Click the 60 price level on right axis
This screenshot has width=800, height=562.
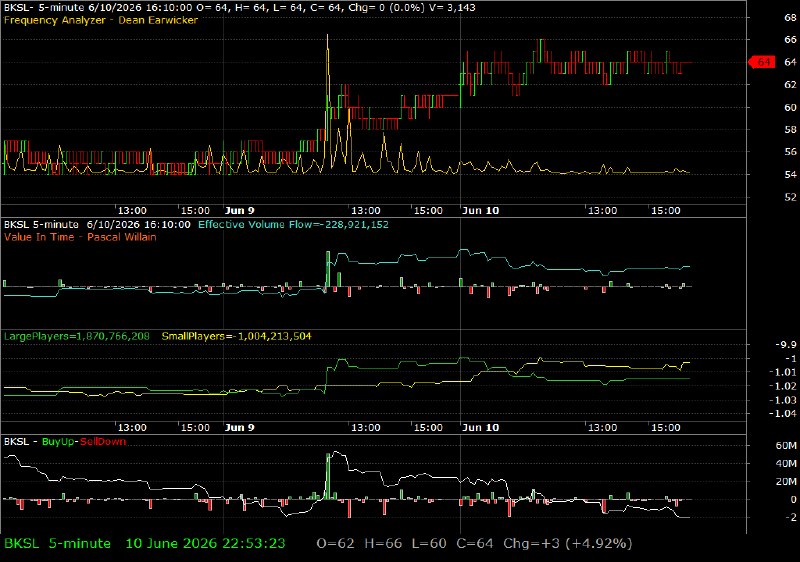point(790,107)
